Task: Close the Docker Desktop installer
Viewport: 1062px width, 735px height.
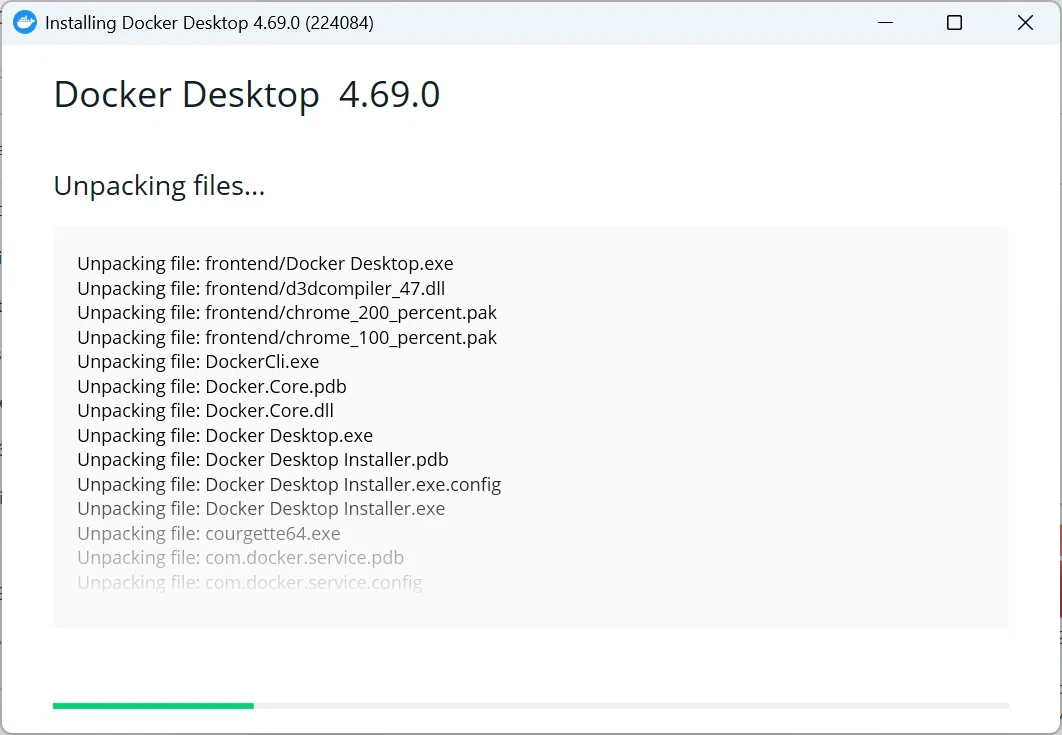Action: coord(1025,22)
